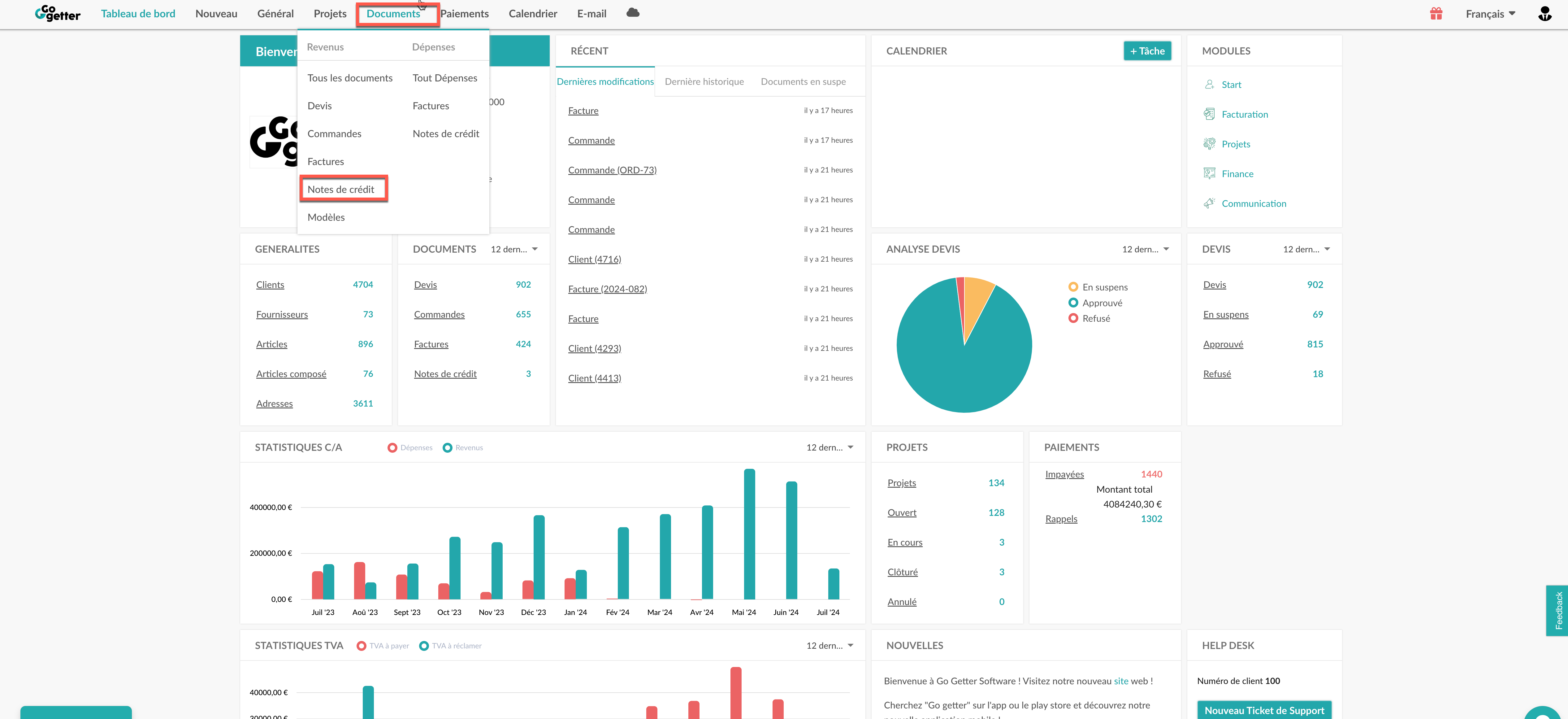Screen dimensions: 1568x719
Task: Expand the Devis panel period dropdown
Action: pyautogui.click(x=1306, y=250)
